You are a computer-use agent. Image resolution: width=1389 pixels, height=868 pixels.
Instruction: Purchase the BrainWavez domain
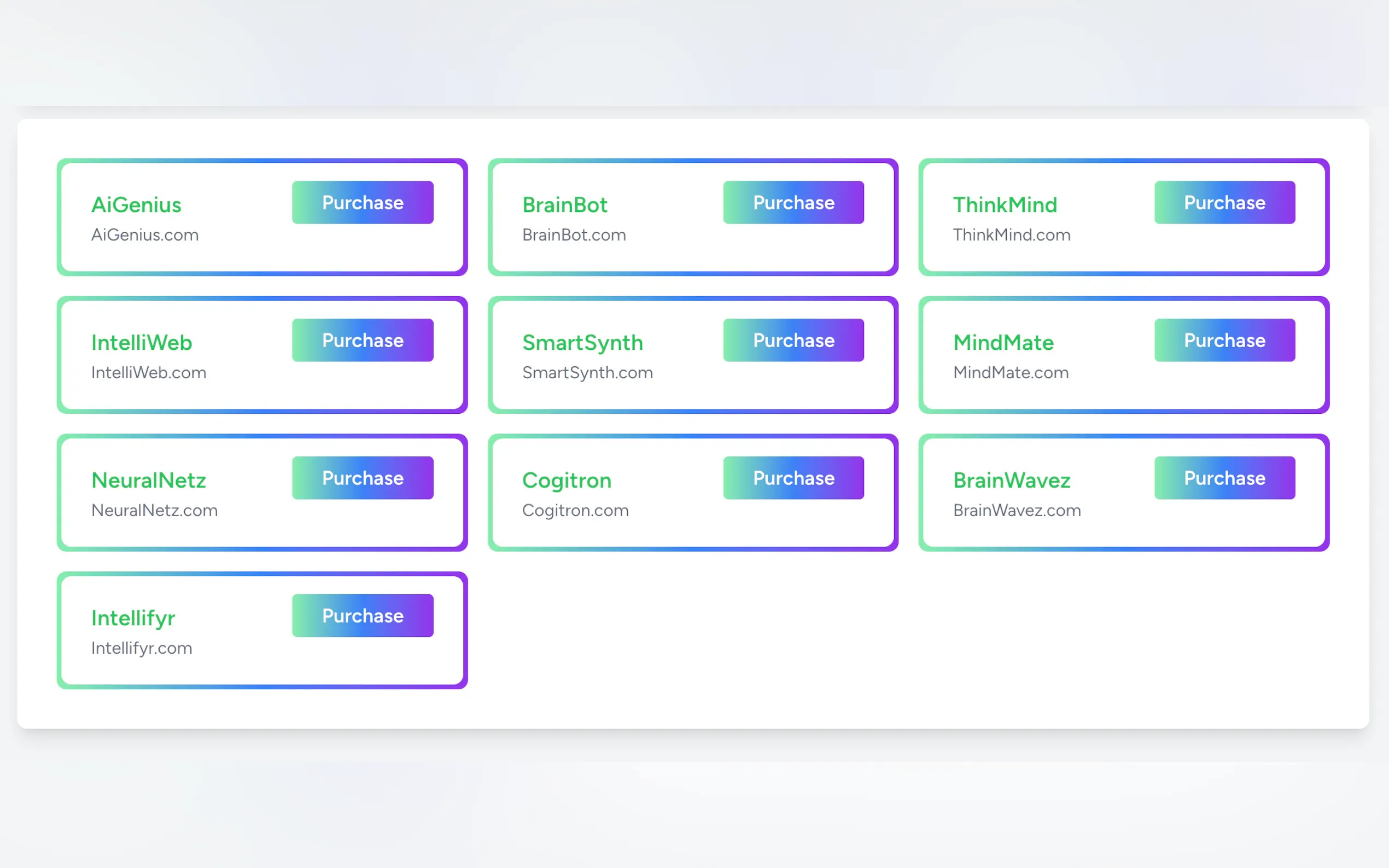tap(1224, 478)
